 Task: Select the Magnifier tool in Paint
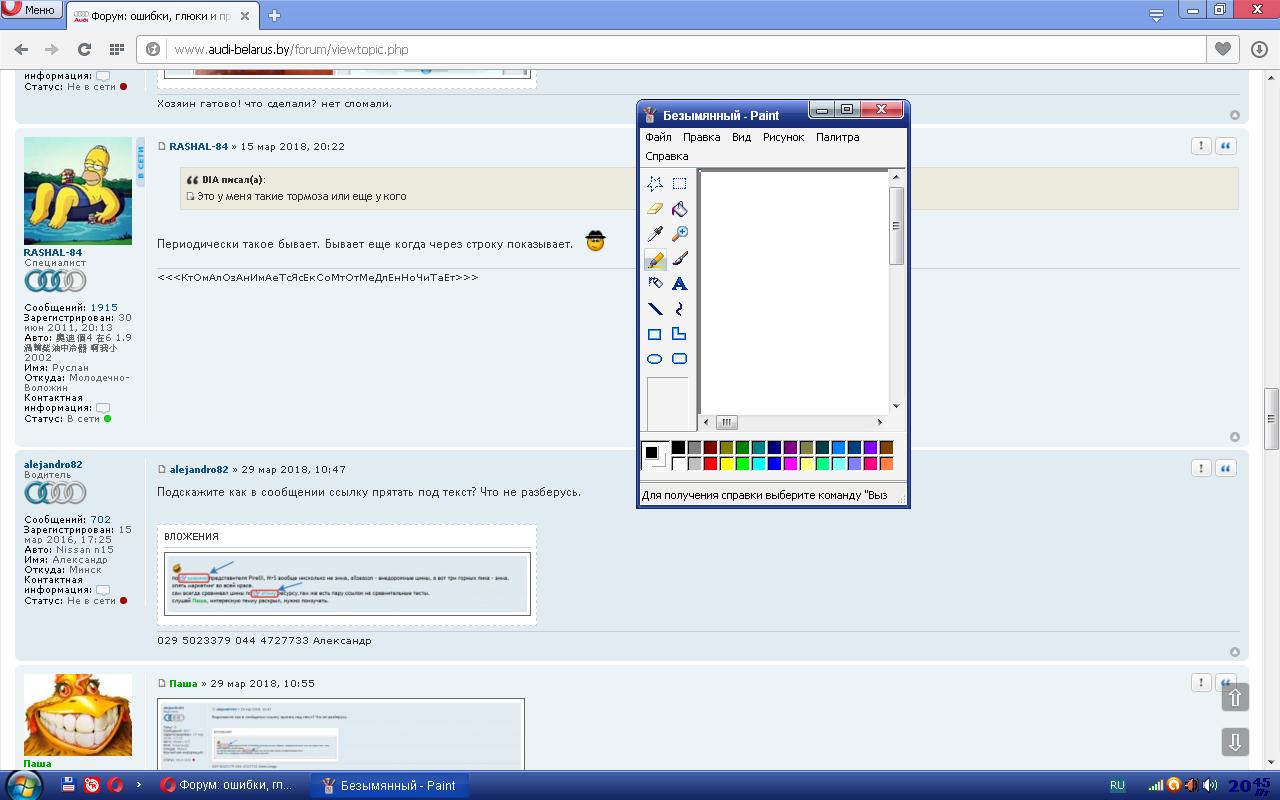tap(679, 234)
